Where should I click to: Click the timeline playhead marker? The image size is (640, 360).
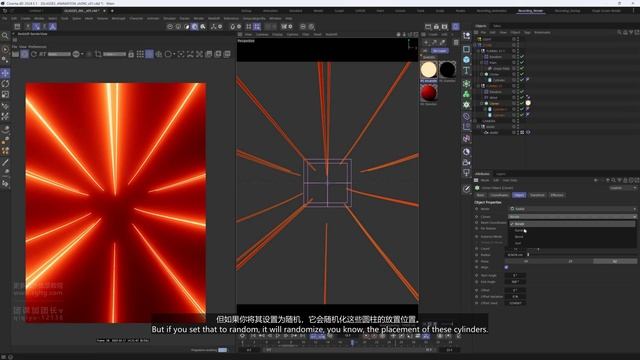(352, 343)
